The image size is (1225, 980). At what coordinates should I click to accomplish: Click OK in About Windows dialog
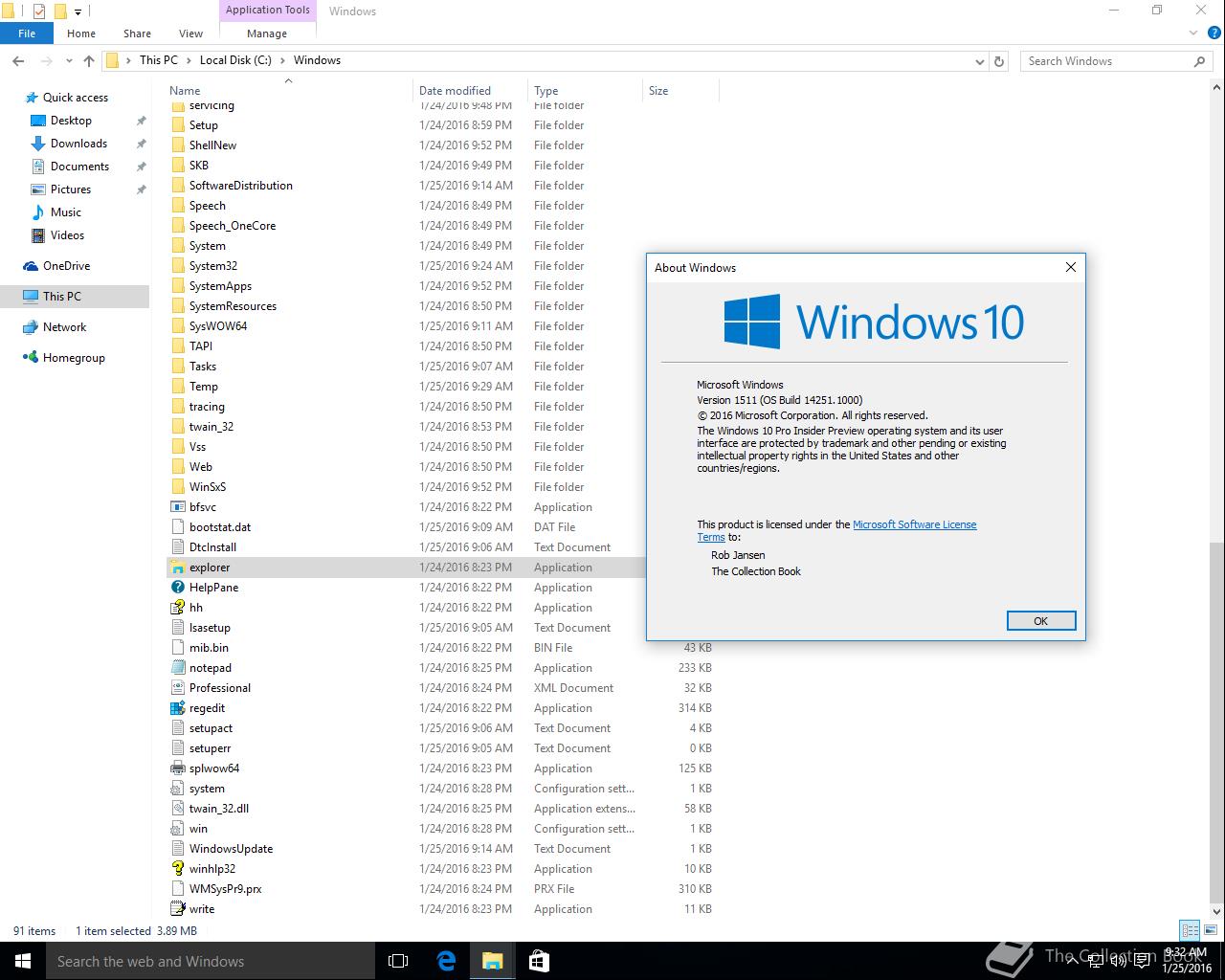[1041, 621]
